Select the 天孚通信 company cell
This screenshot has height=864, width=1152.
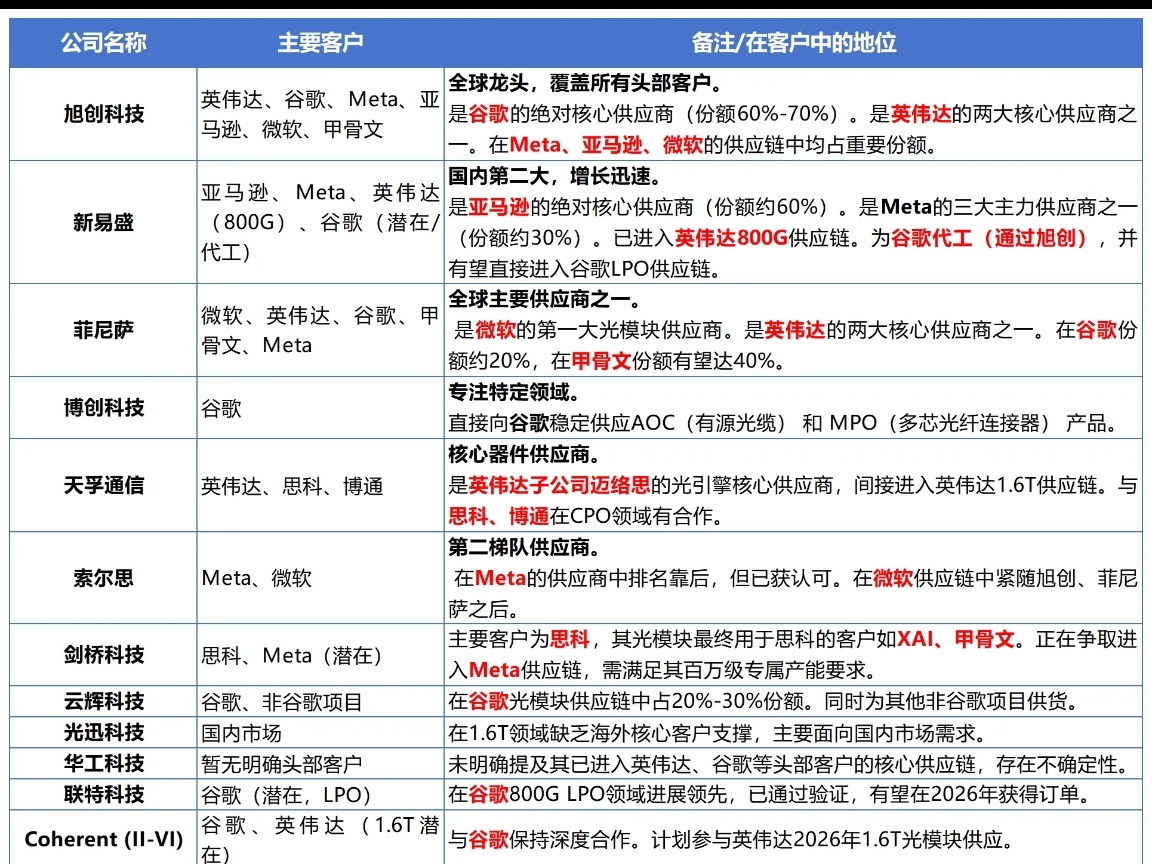tap(104, 485)
